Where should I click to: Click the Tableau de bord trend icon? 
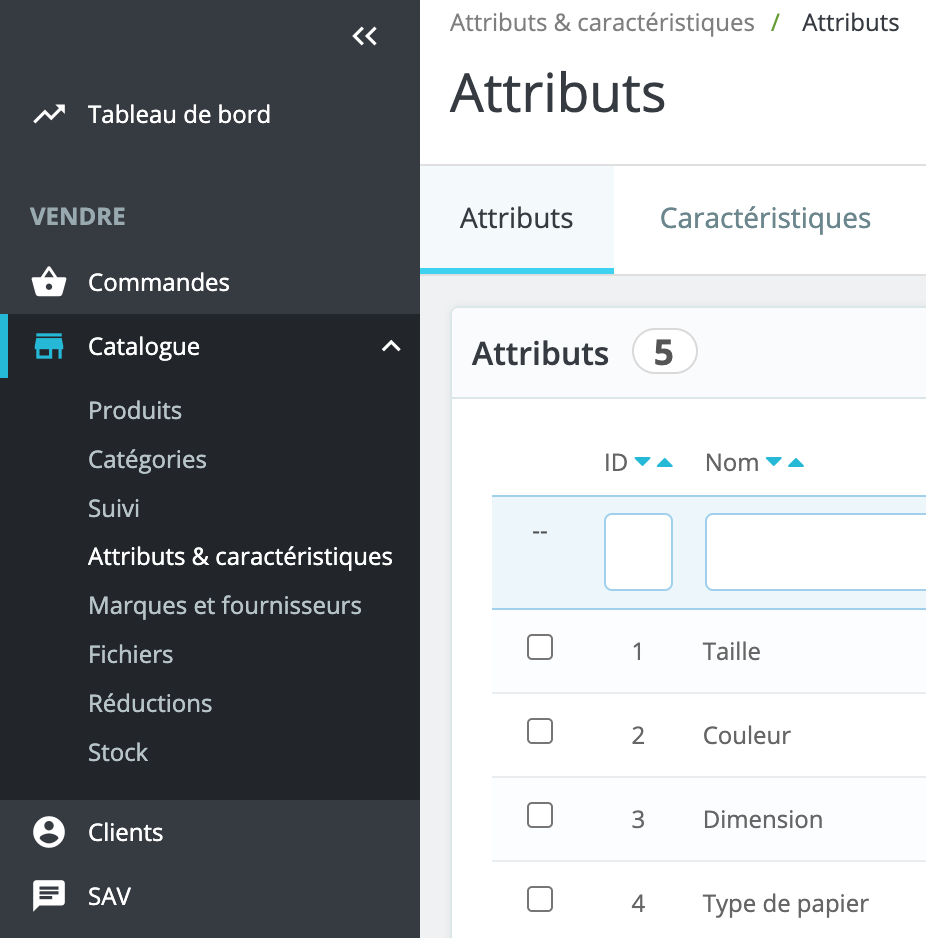click(x=49, y=115)
